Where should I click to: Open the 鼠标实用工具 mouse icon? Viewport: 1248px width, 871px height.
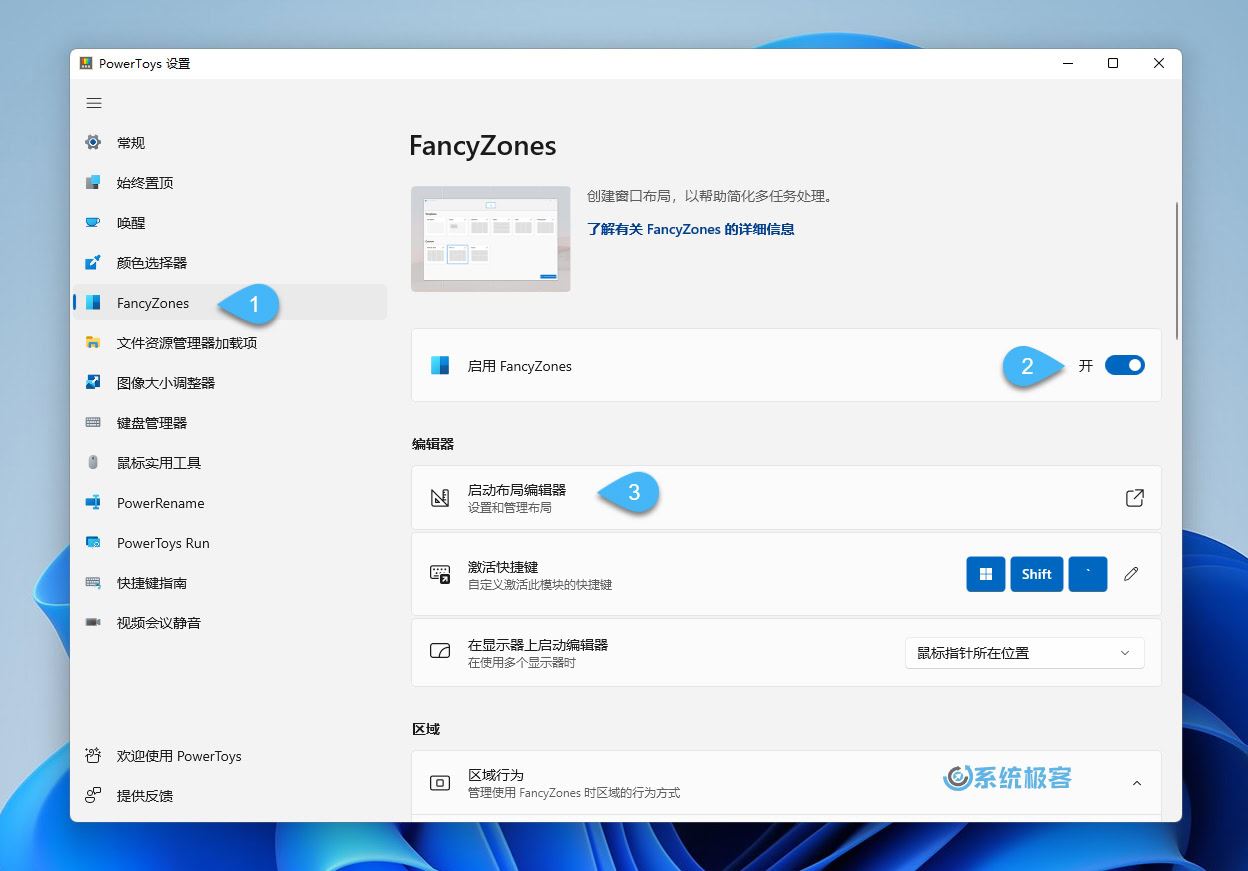click(93, 463)
